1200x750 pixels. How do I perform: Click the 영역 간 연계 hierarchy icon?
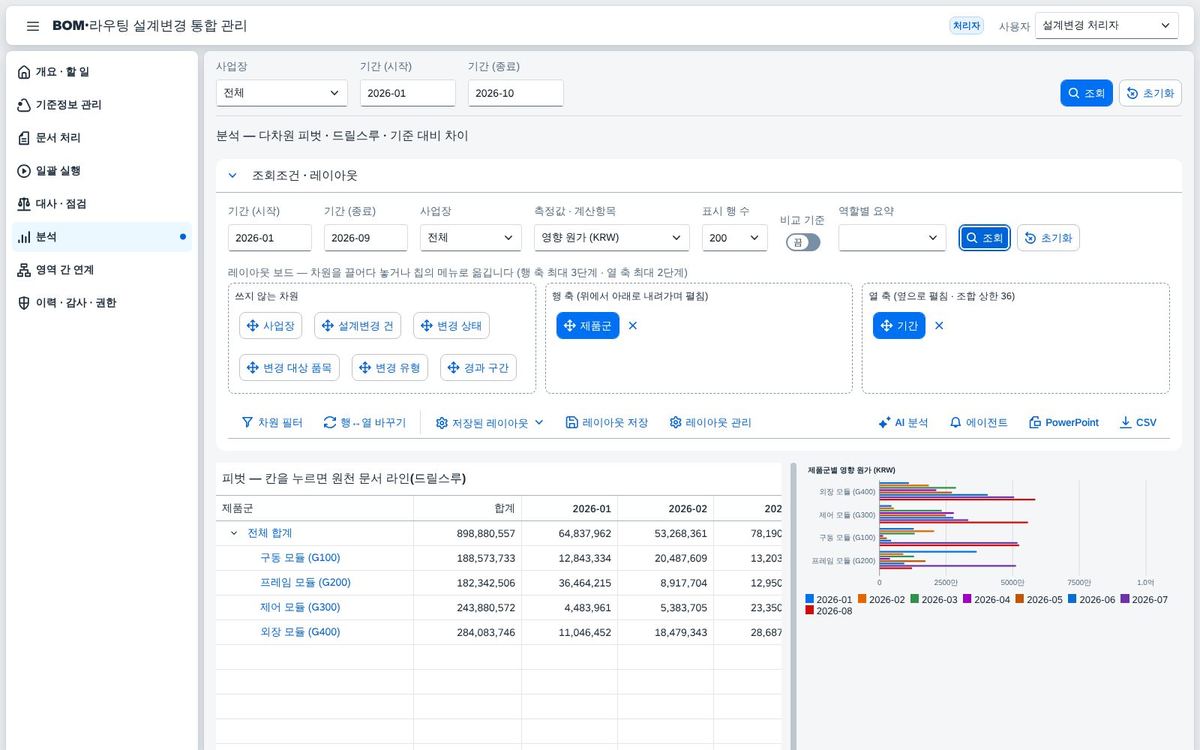[x=25, y=270]
